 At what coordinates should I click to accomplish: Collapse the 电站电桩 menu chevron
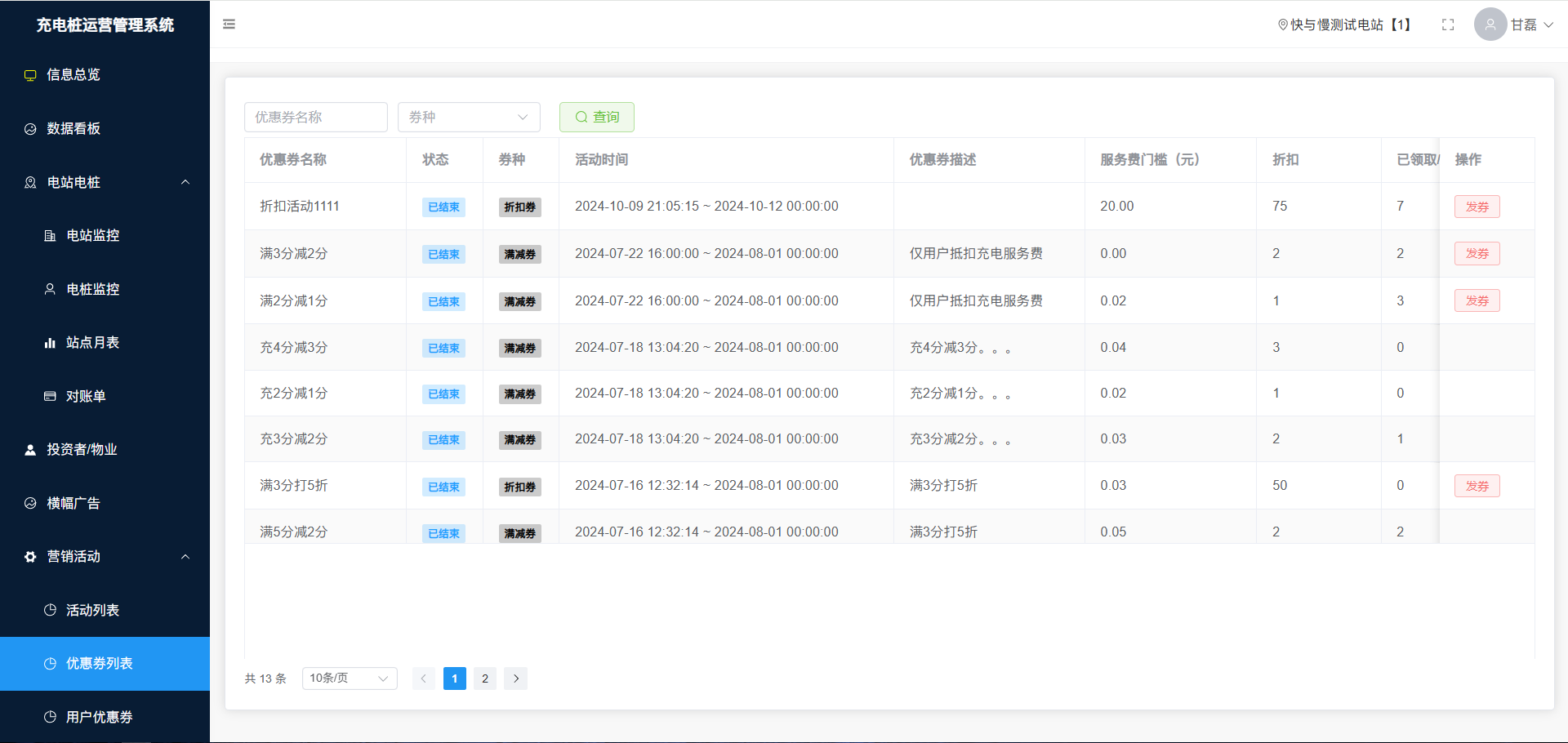click(x=185, y=182)
